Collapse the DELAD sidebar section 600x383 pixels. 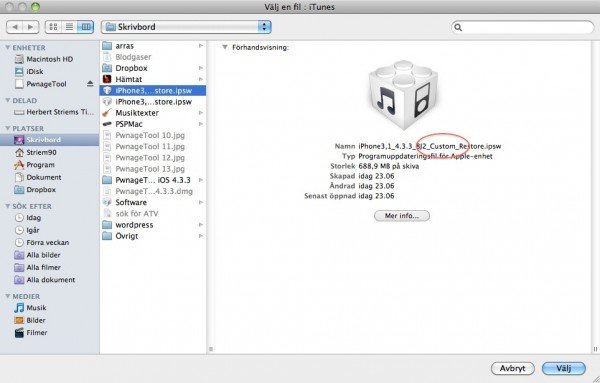click(x=8, y=100)
